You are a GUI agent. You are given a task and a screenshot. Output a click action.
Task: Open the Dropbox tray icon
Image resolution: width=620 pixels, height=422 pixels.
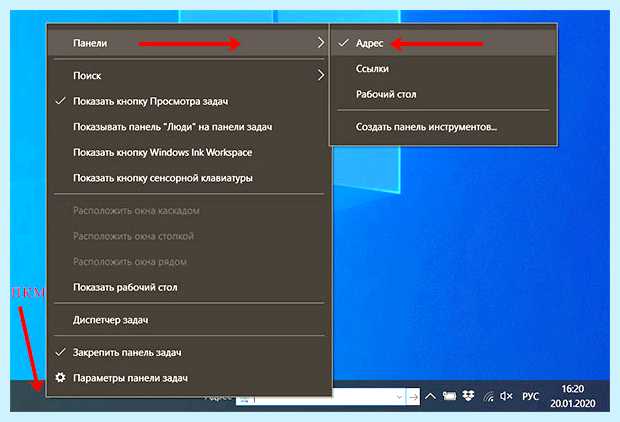468,395
